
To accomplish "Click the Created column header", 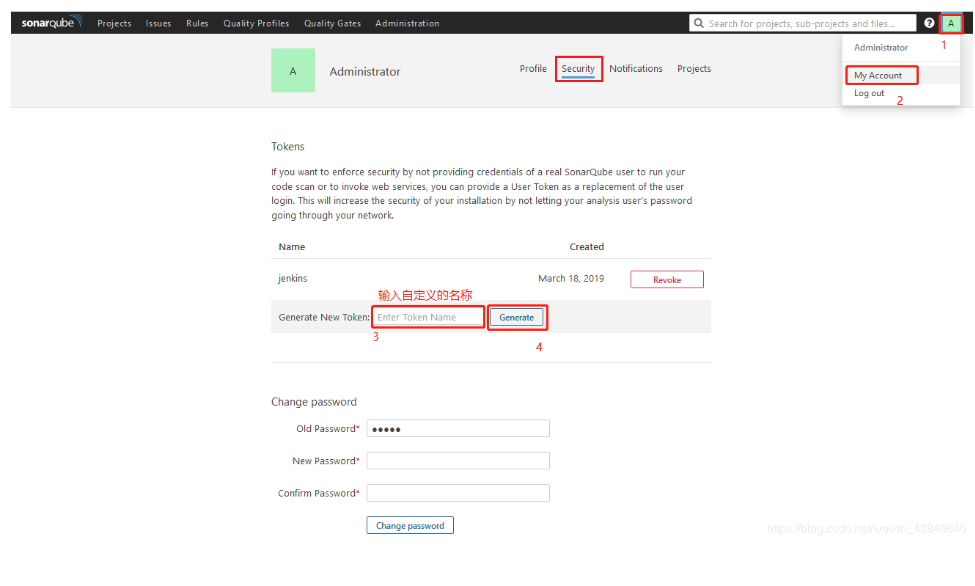I will [586, 246].
